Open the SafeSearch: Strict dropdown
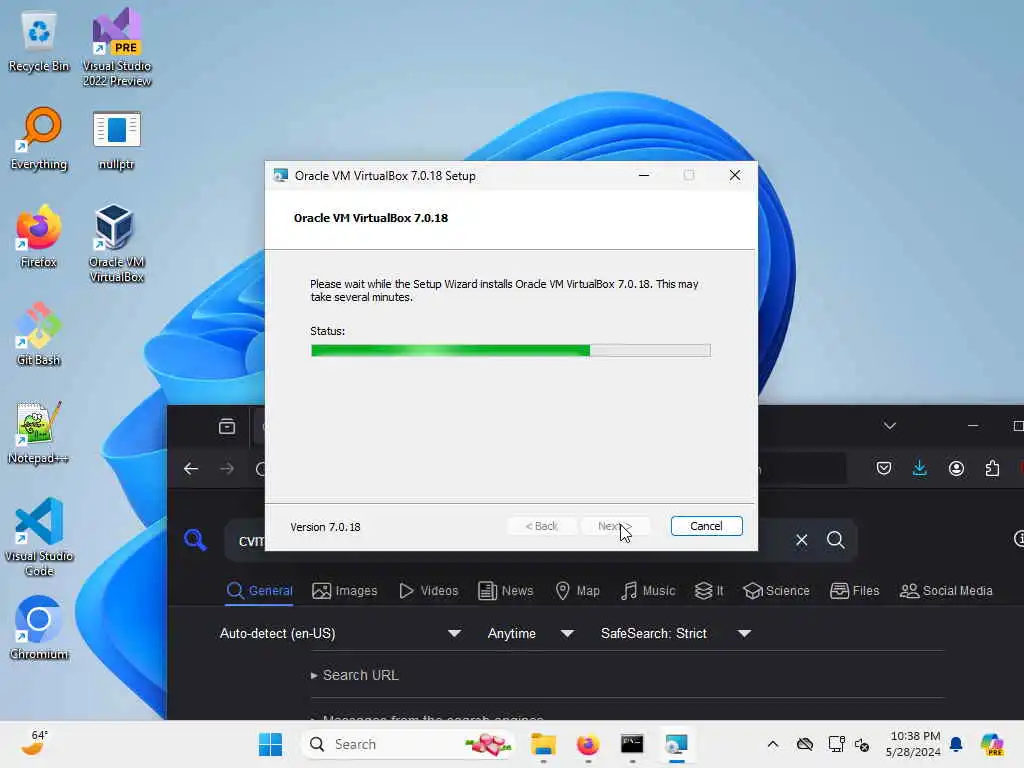 click(x=676, y=633)
